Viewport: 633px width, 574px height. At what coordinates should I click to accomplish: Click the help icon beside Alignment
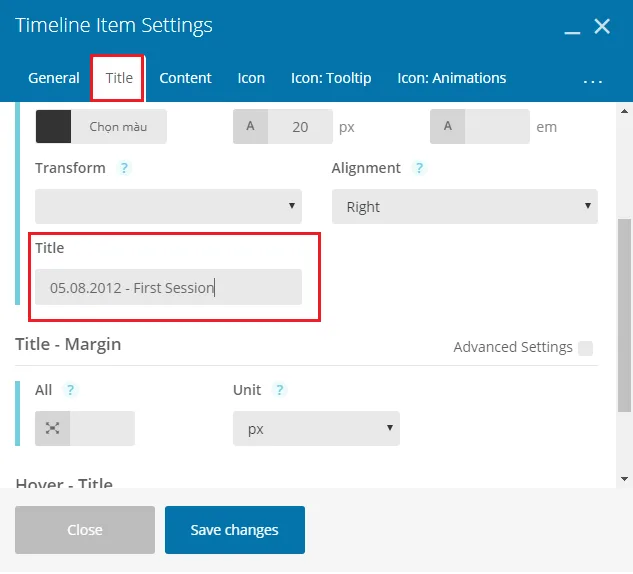419,168
